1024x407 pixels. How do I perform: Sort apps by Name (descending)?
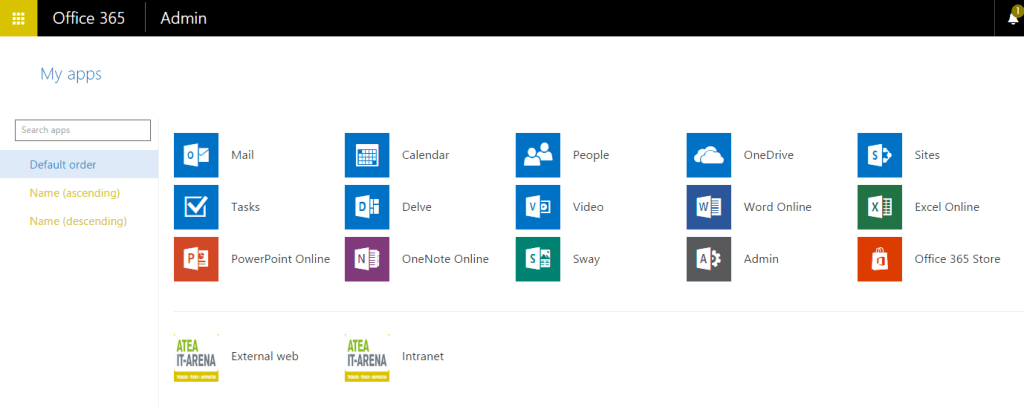[78, 220]
